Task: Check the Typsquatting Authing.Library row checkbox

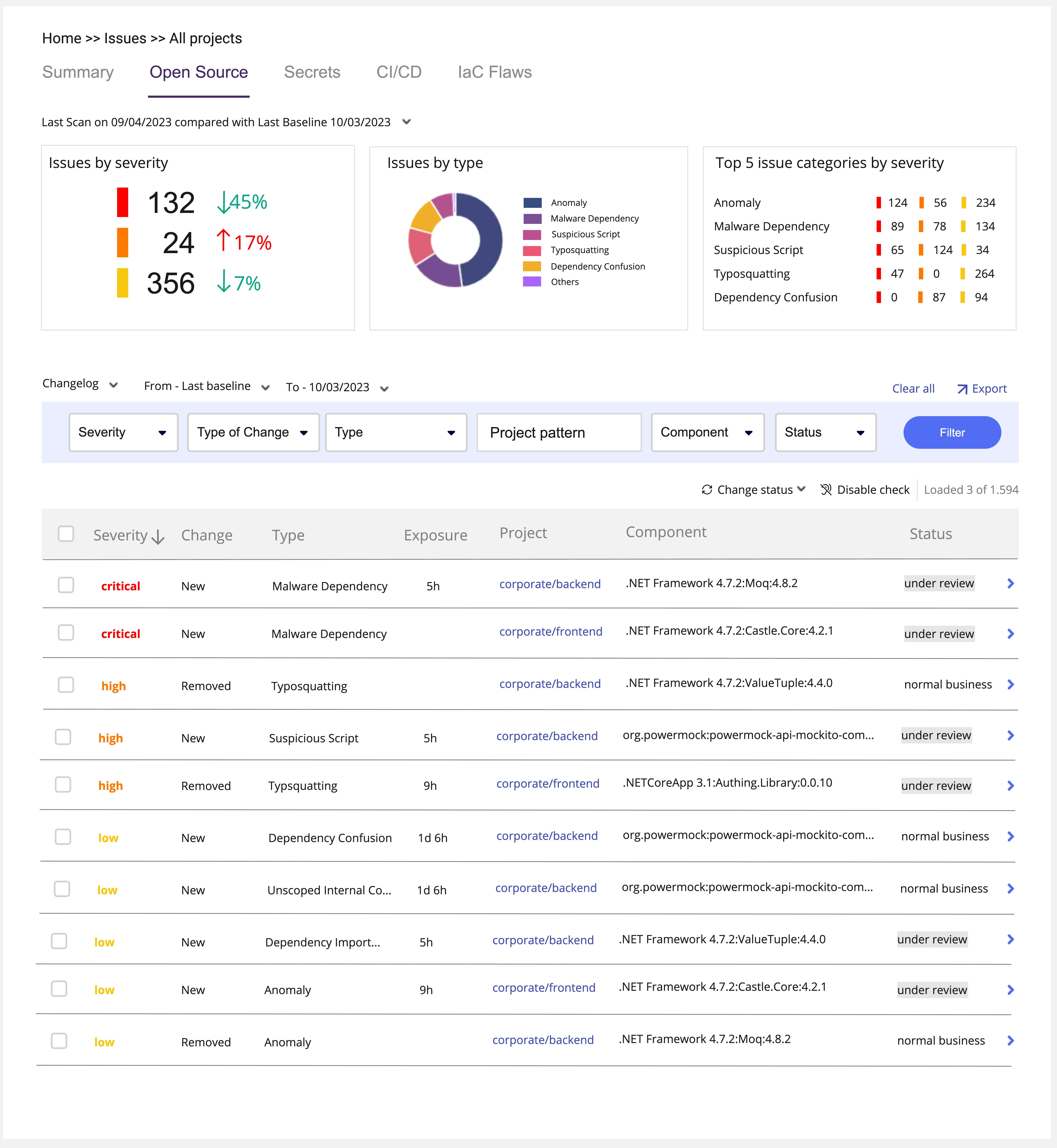Action: click(63, 784)
